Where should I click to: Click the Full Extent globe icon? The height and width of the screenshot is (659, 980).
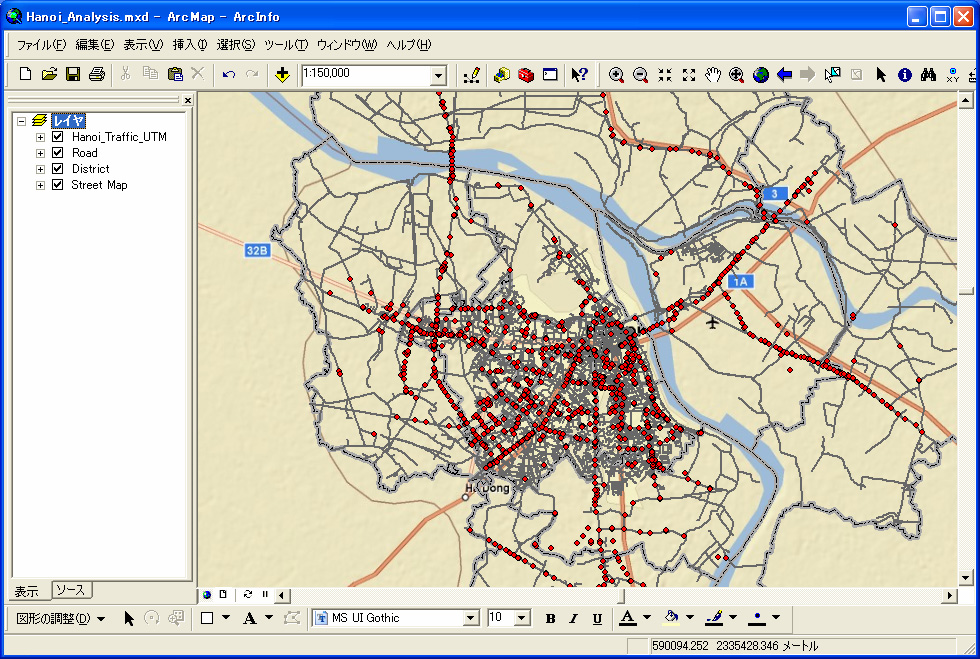[x=761, y=75]
